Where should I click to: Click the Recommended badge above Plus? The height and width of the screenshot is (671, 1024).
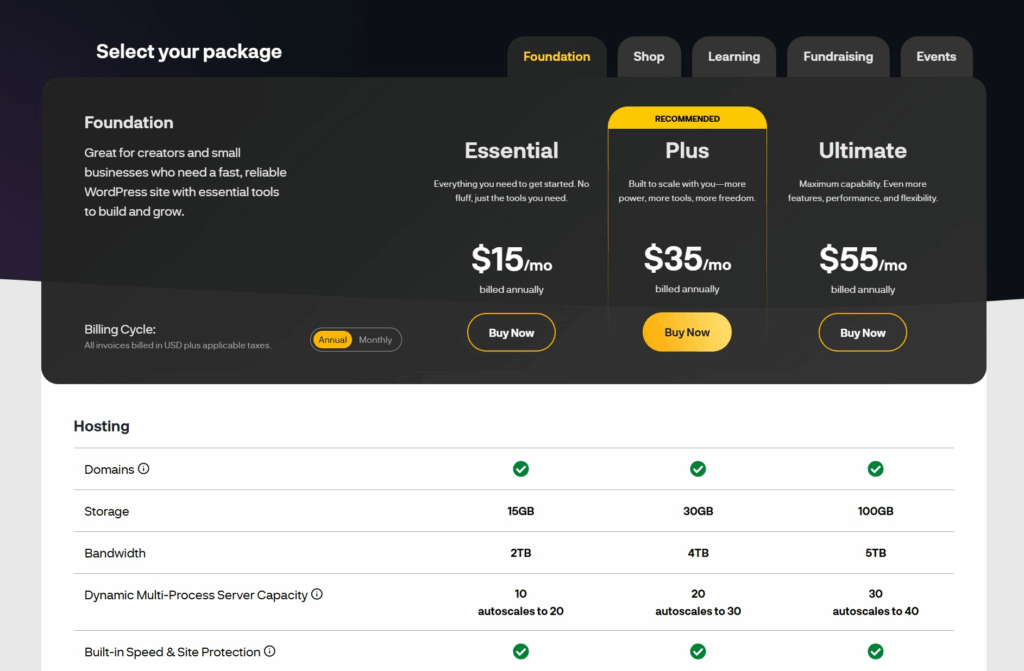pos(687,119)
